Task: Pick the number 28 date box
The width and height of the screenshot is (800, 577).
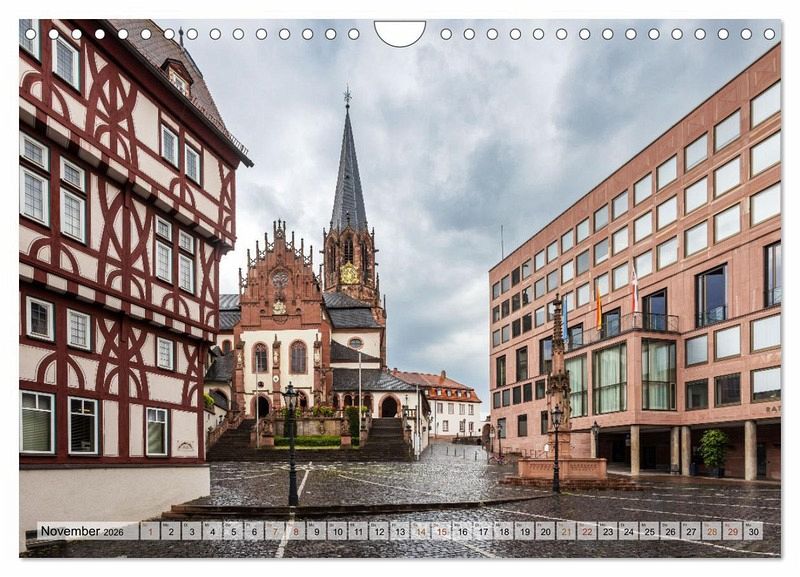Action: coord(712,531)
